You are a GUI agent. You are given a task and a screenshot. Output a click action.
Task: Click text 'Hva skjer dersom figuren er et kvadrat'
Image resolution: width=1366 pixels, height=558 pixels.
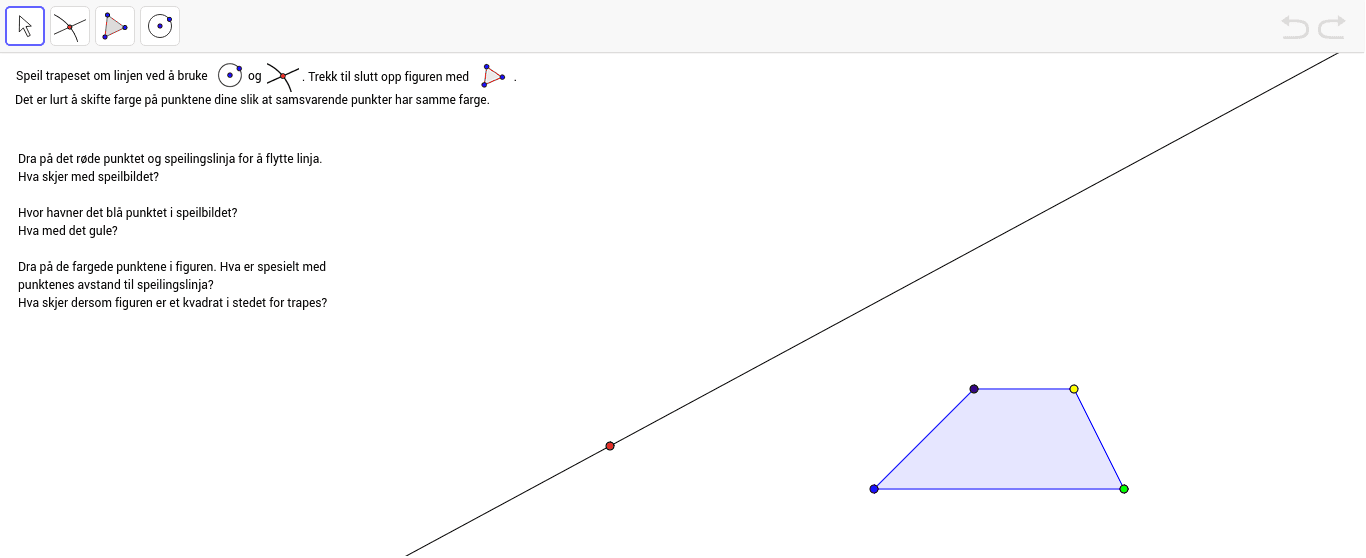[121, 303]
